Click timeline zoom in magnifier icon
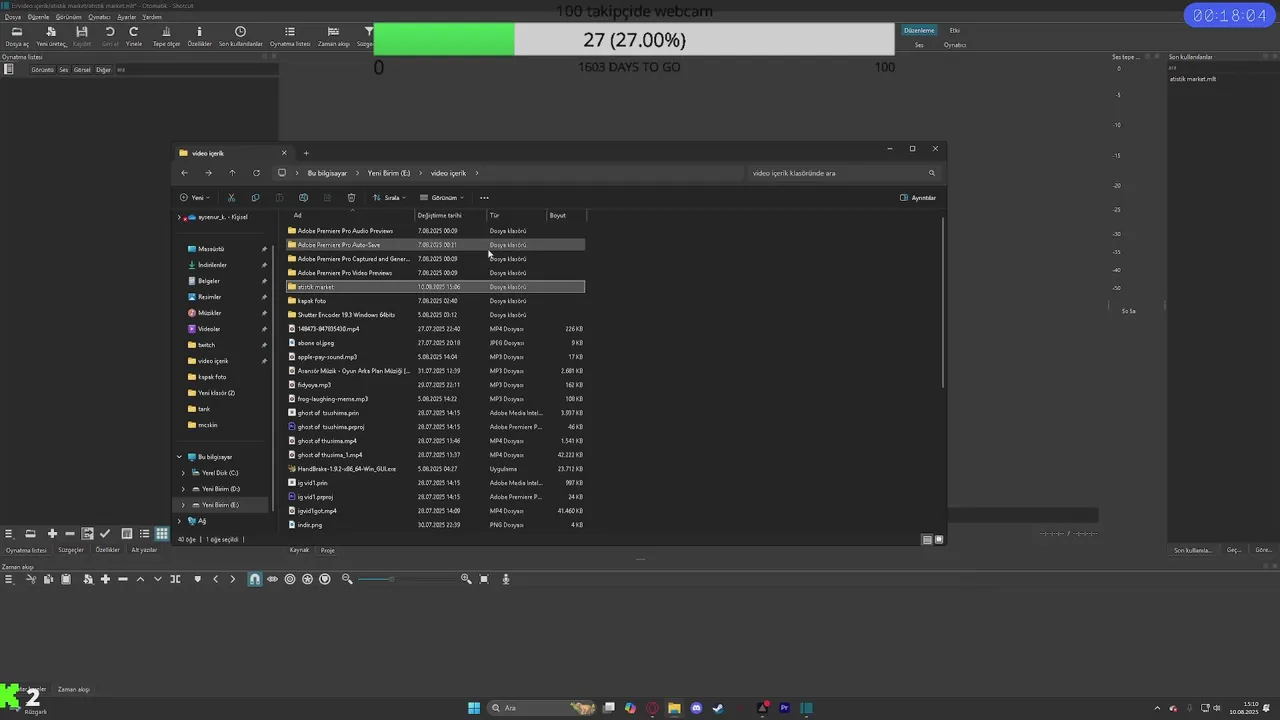Viewport: 1280px width, 720px height. click(466, 579)
